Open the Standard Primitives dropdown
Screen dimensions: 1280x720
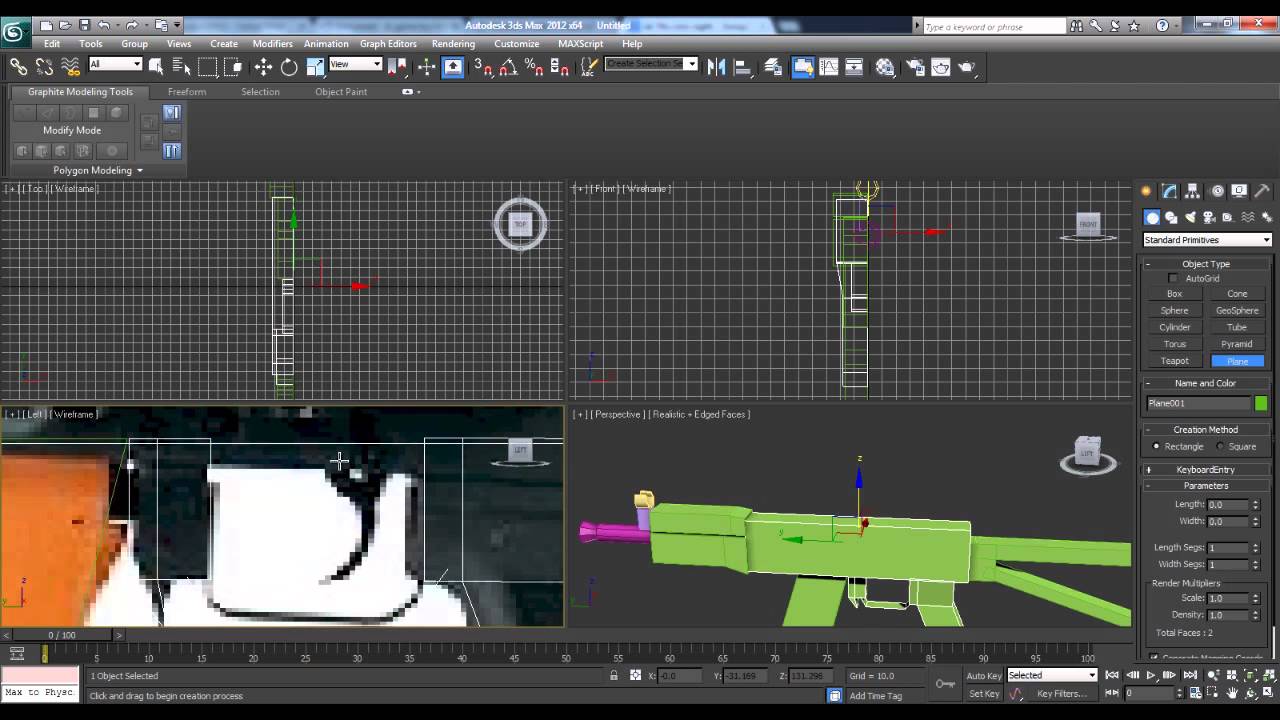pos(1207,240)
